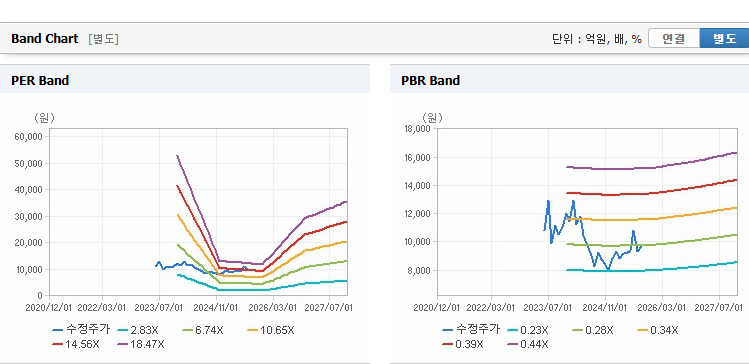The width and height of the screenshot is (749, 364).
Task: Click the 60,000 y-axis label in PER chart
Action: click(30, 137)
